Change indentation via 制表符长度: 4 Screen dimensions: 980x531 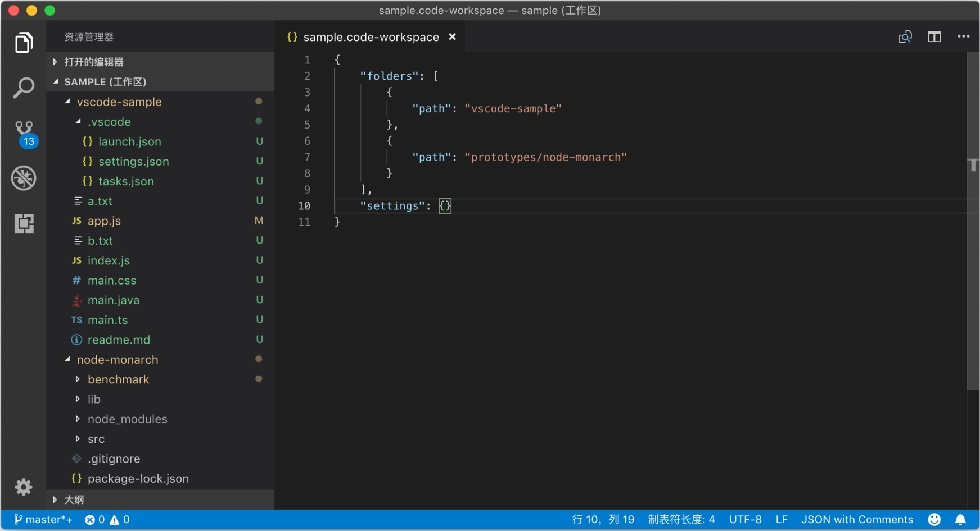point(681,519)
